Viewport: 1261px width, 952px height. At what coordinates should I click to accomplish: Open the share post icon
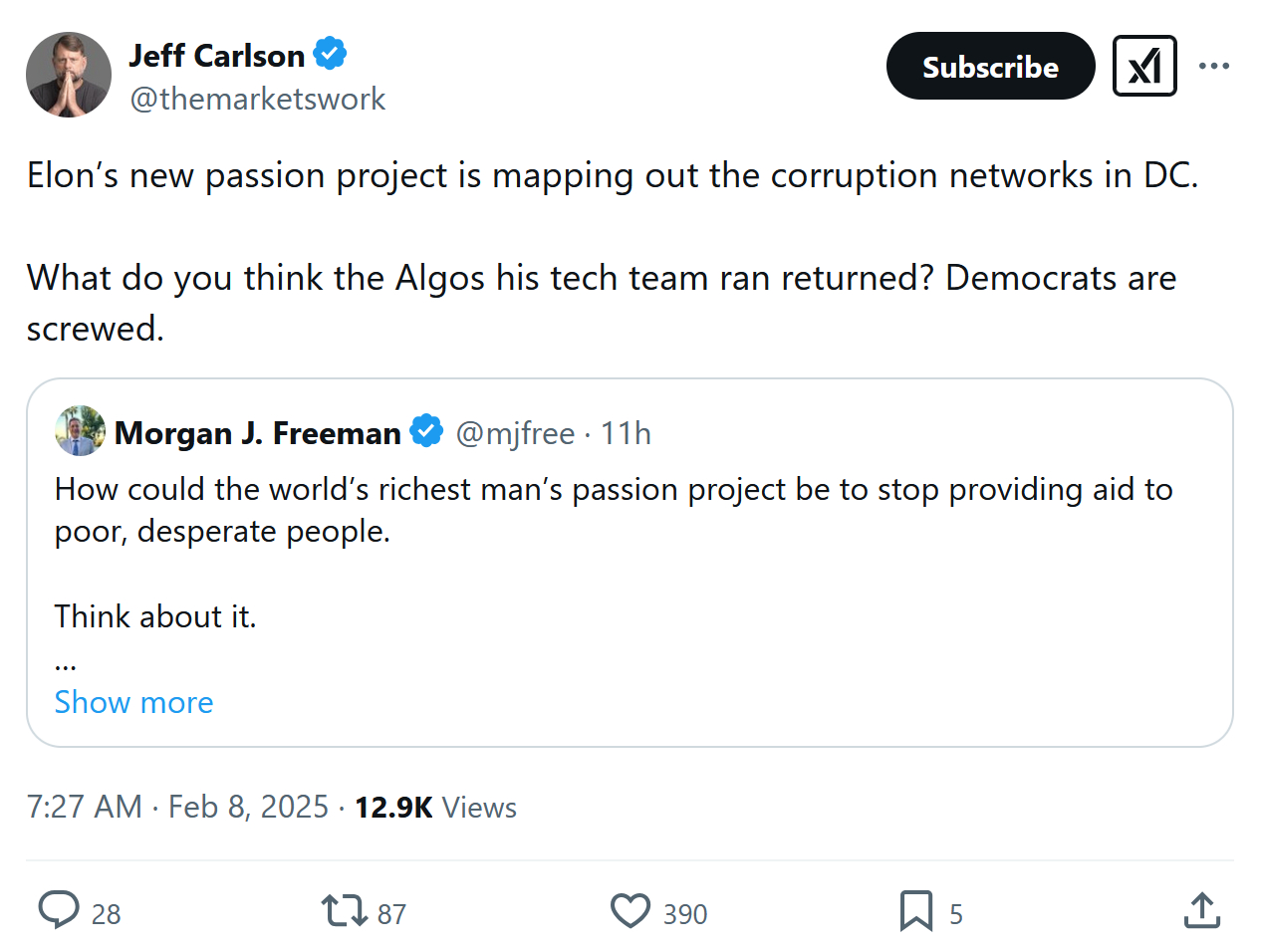1202,910
